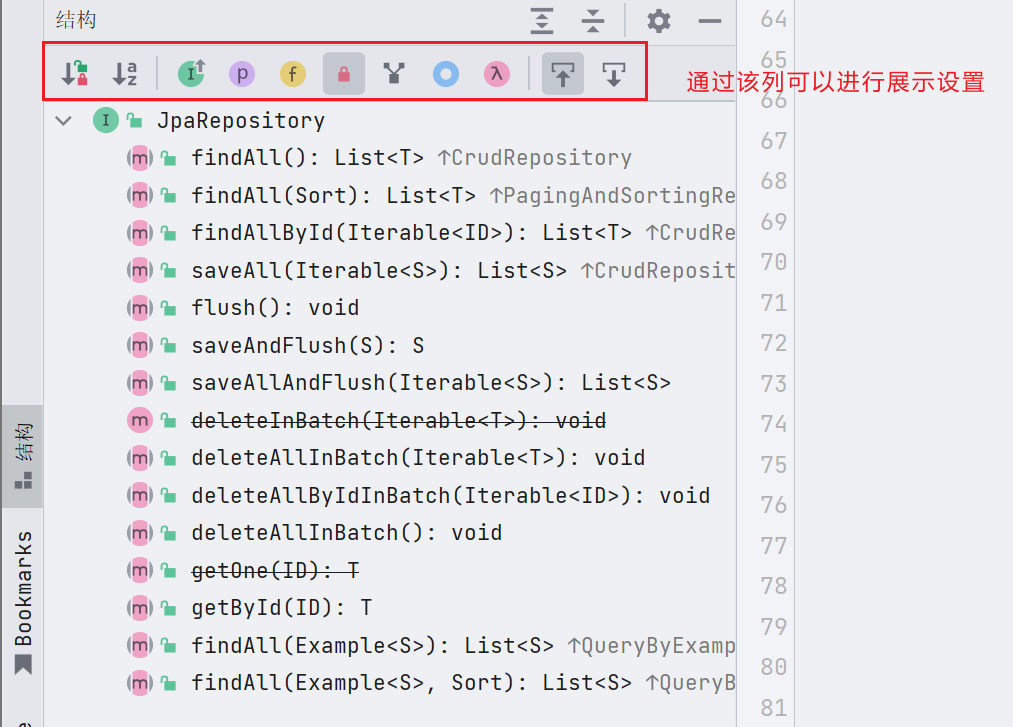Click the Show Anonymous Classes circle icon
Screen dimensions: 1013x727
point(446,74)
